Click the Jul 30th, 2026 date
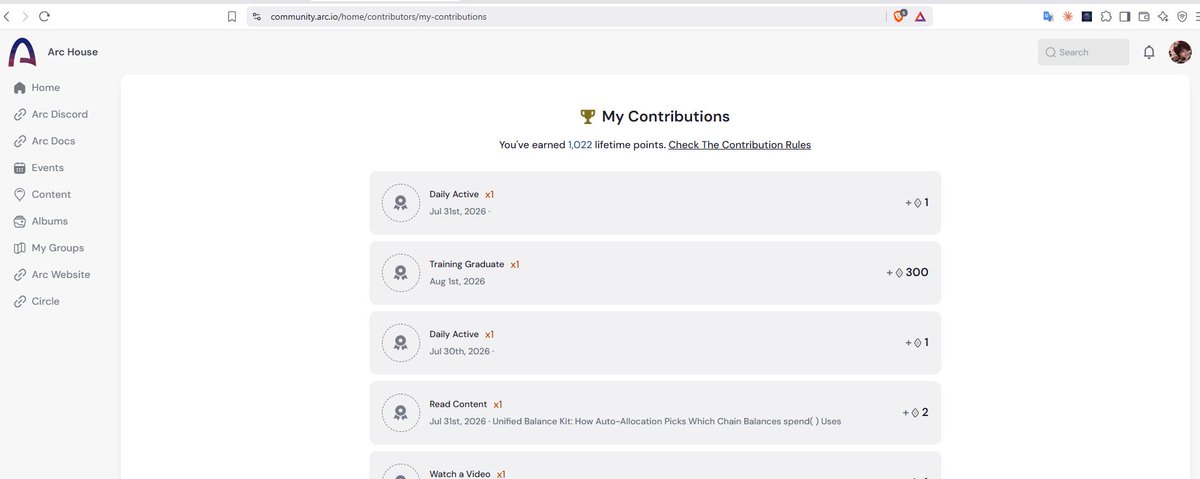1200x479 pixels. tap(460, 352)
